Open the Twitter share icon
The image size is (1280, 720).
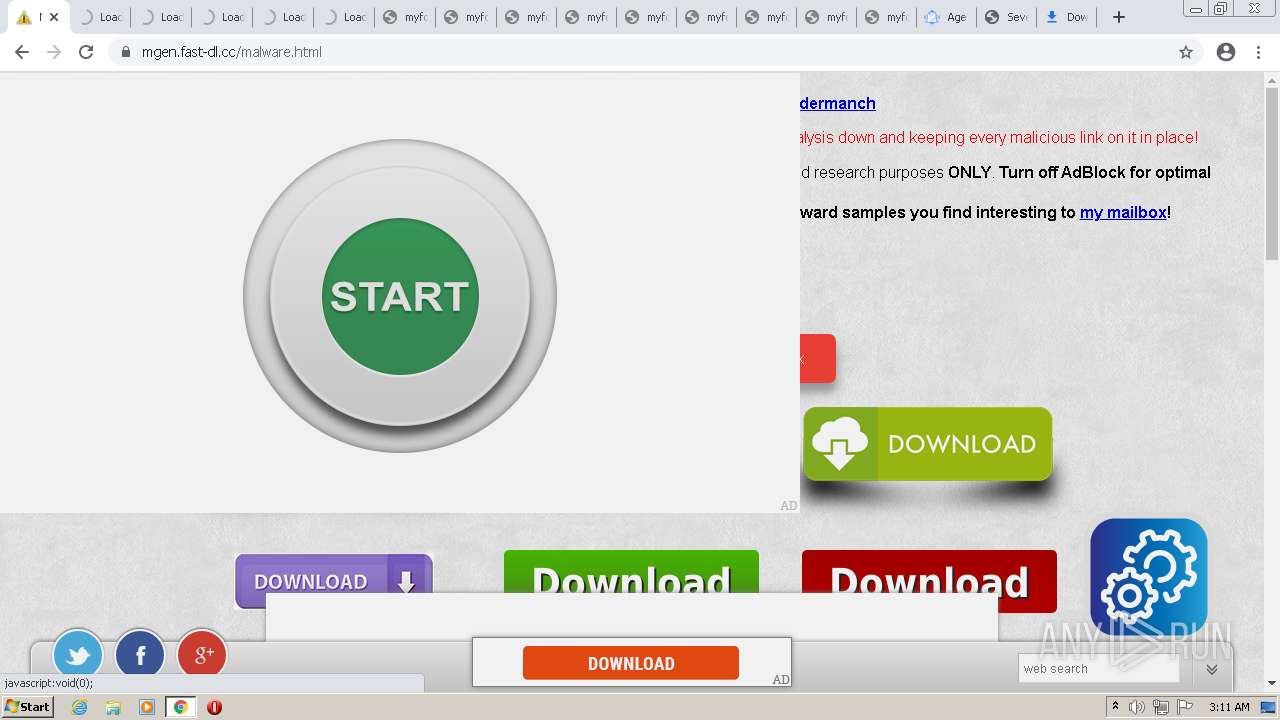point(78,655)
